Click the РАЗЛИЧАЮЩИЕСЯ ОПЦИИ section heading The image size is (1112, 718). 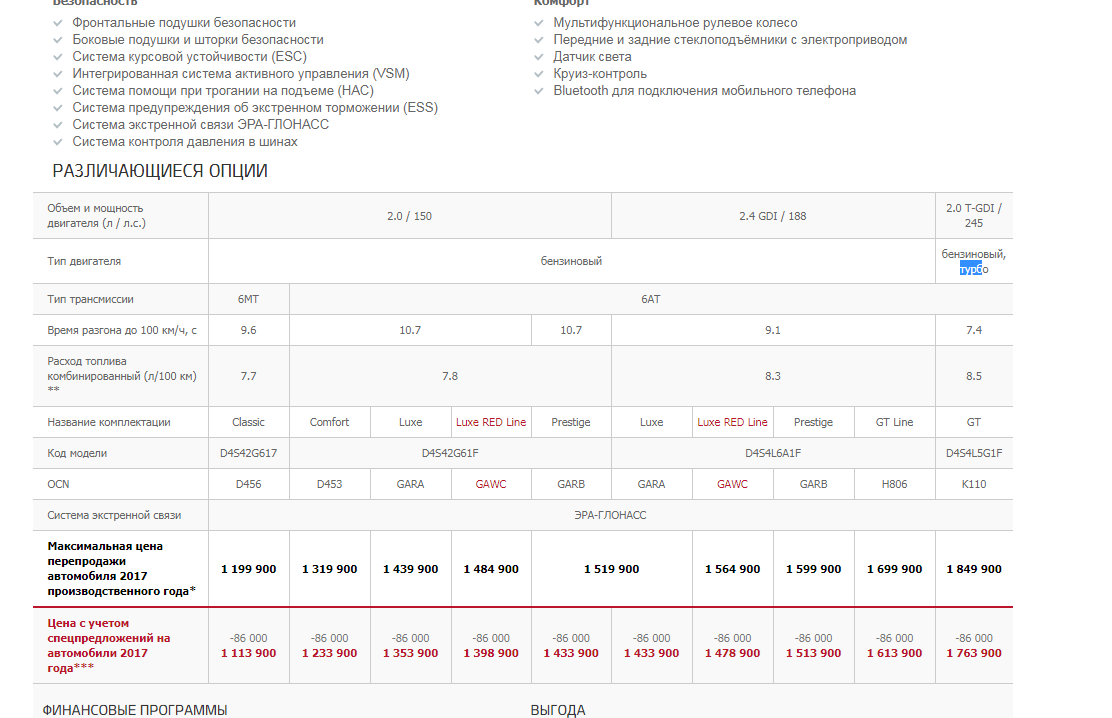pyautogui.click(x=160, y=171)
